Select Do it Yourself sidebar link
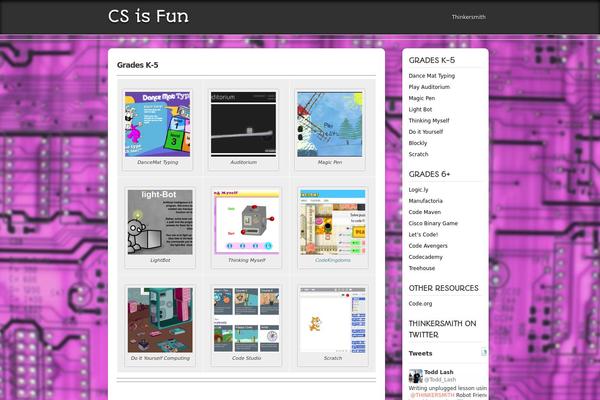 click(x=426, y=132)
